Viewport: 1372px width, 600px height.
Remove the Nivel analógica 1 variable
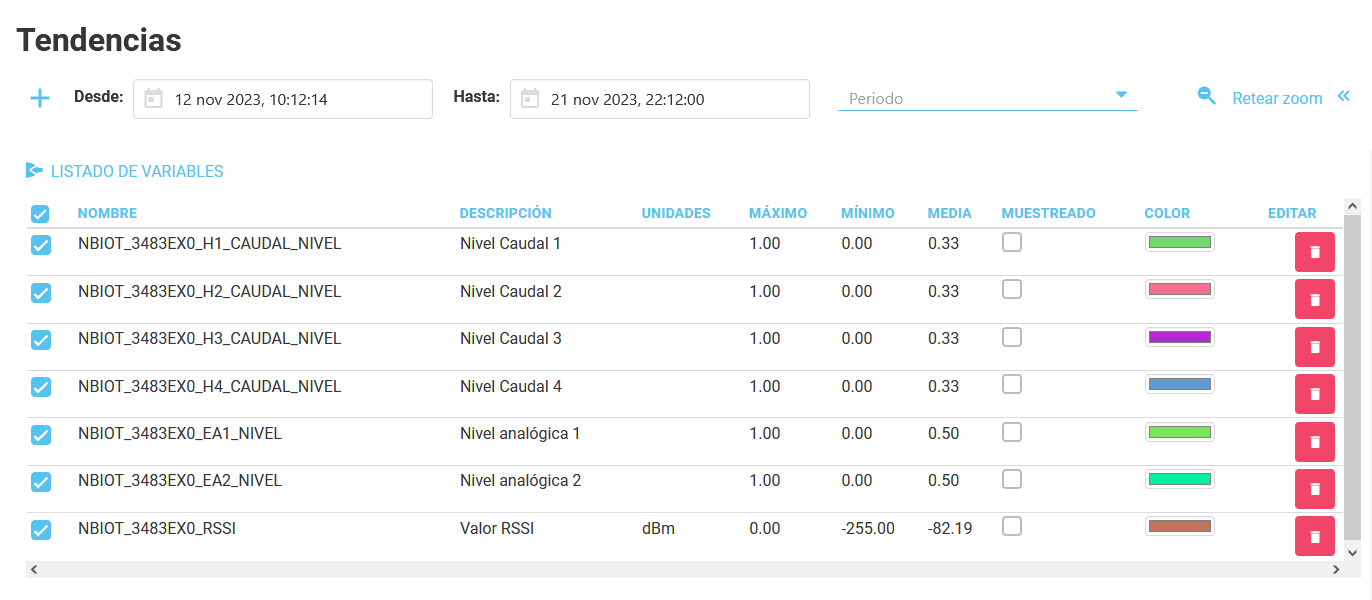(x=1314, y=441)
